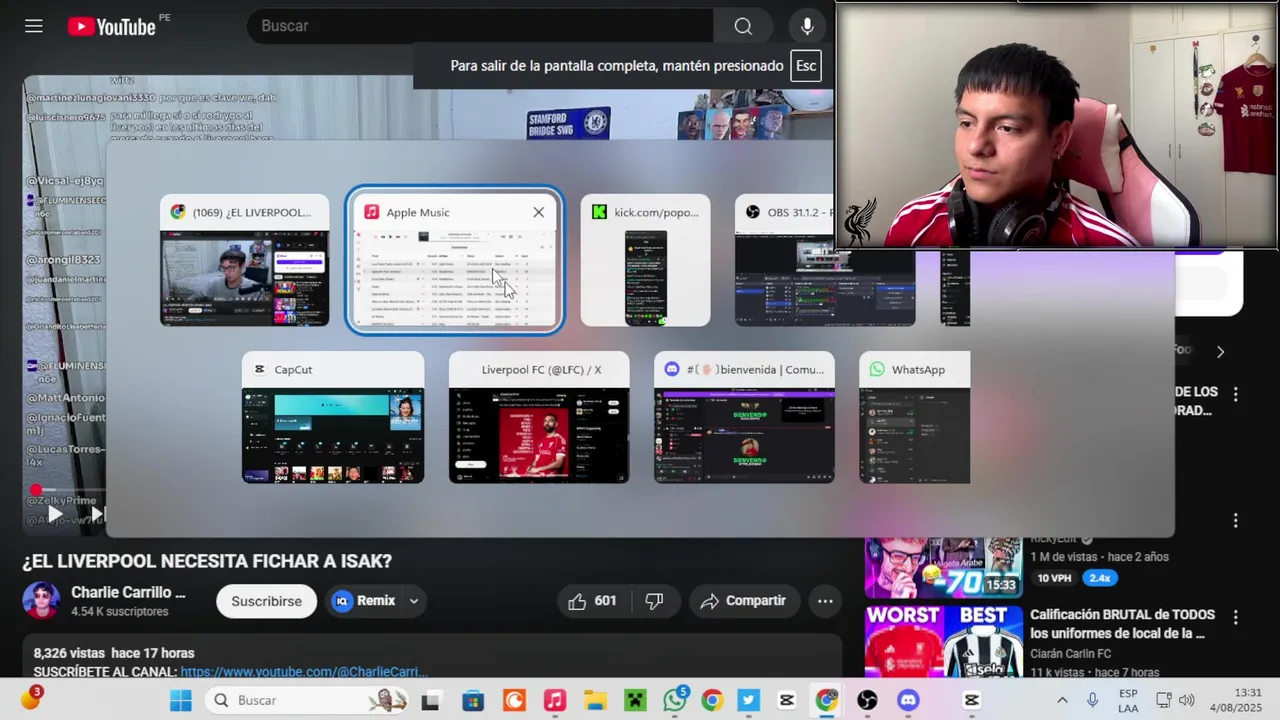Click the system tray microphone icon
Screen dimensions: 1280x720
(1093, 700)
